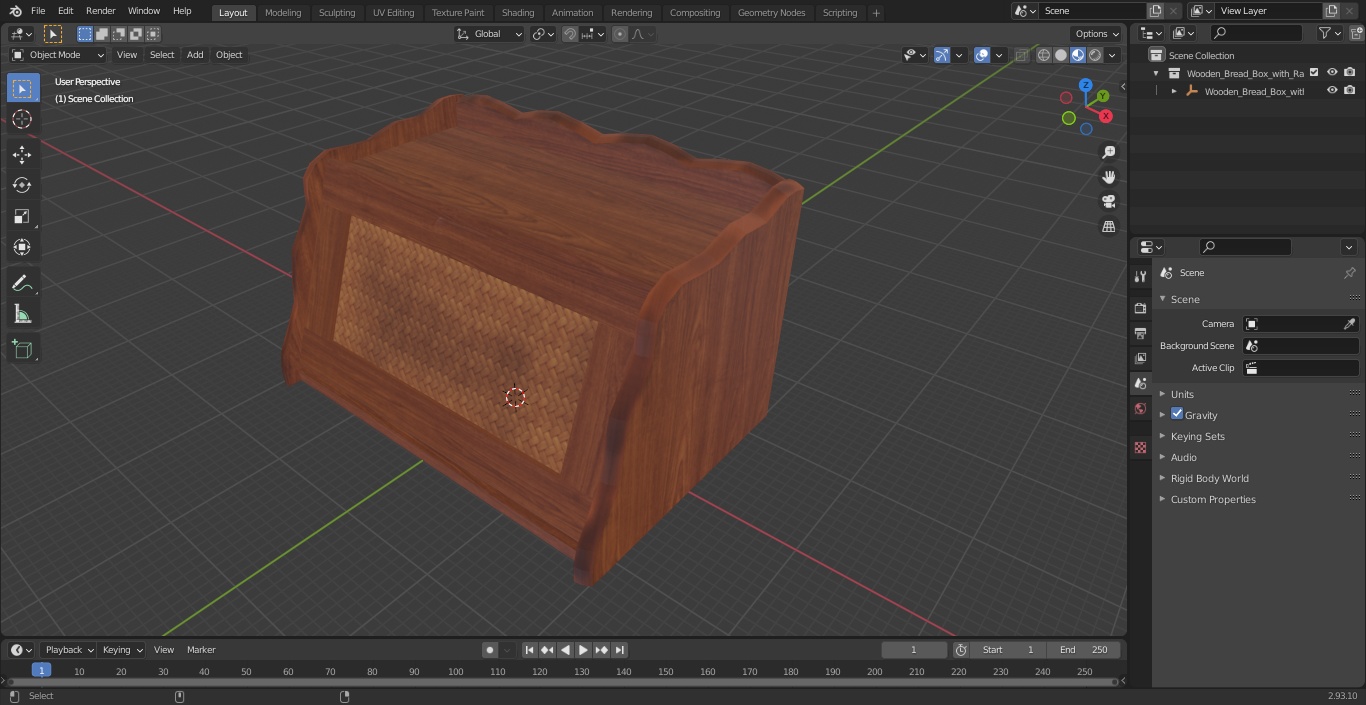Open the Options dropdown
The image size is (1366, 705).
coord(1097,34)
